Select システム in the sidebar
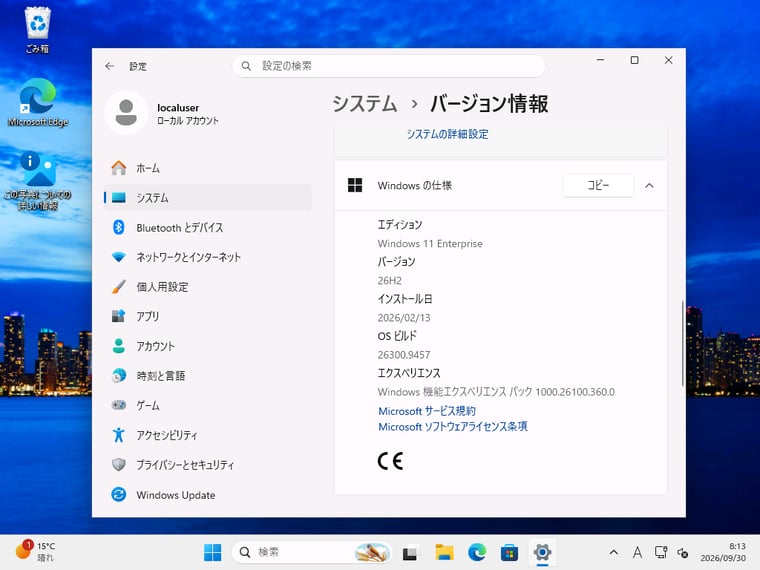This screenshot has width=760, height=570. (x=208, y=198)
